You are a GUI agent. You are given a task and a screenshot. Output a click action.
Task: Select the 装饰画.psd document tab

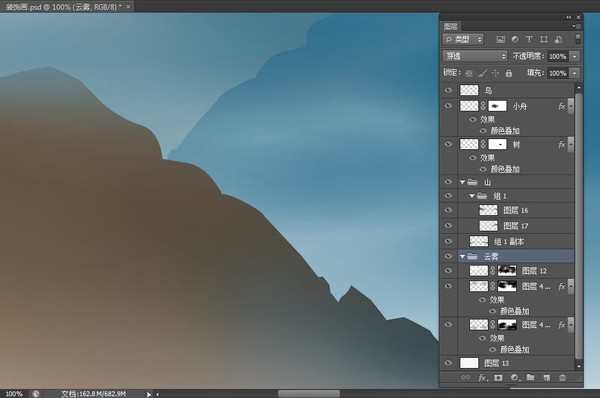[x=64, y=7]
